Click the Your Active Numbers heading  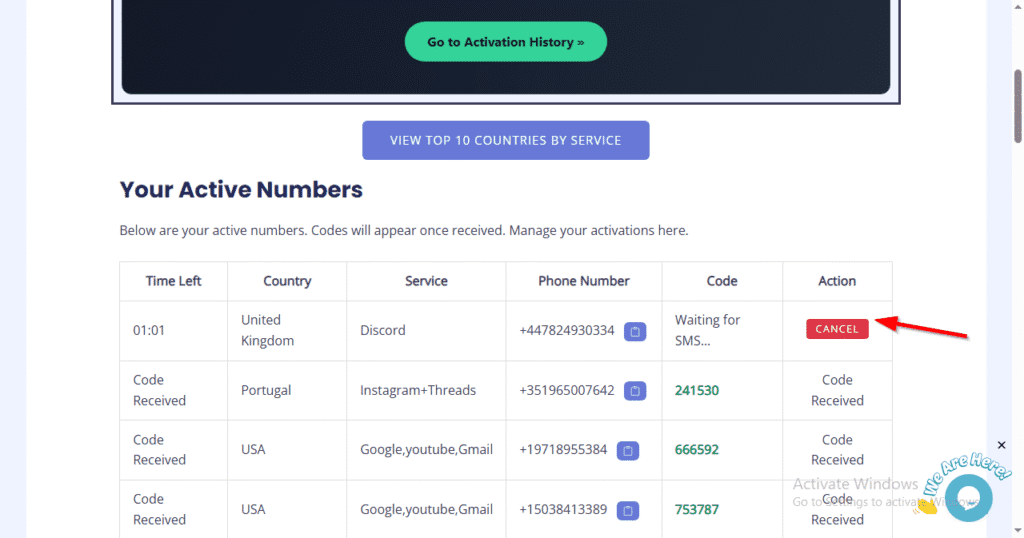coord(241,189)
